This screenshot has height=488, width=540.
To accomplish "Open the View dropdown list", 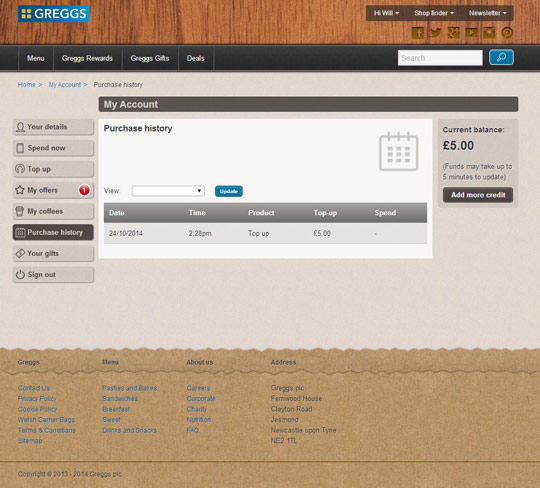I will pos(168,191).
